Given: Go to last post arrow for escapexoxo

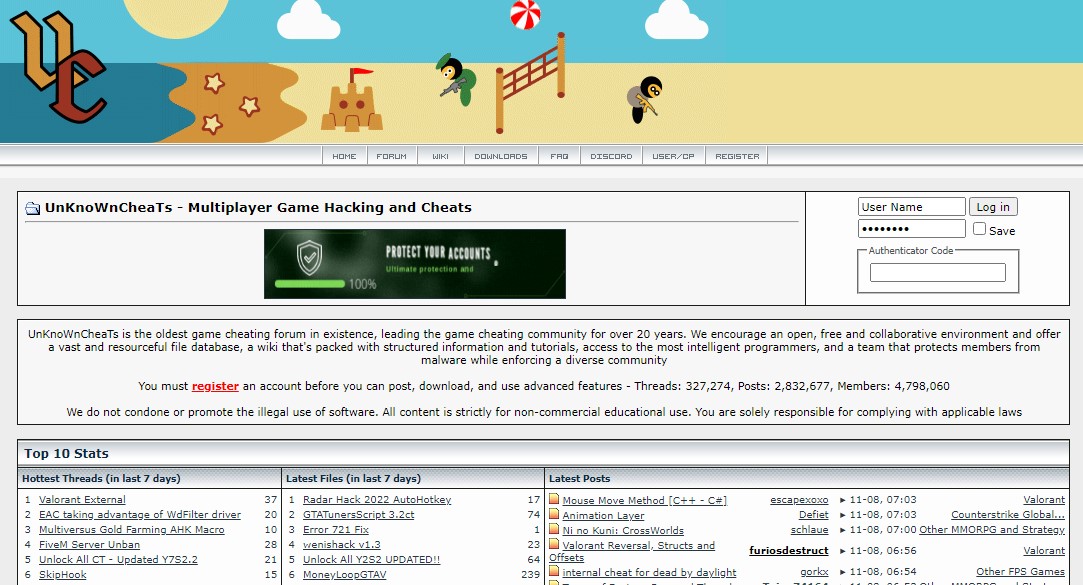Looking at the screenshot, I should click(x=843, y=500).
